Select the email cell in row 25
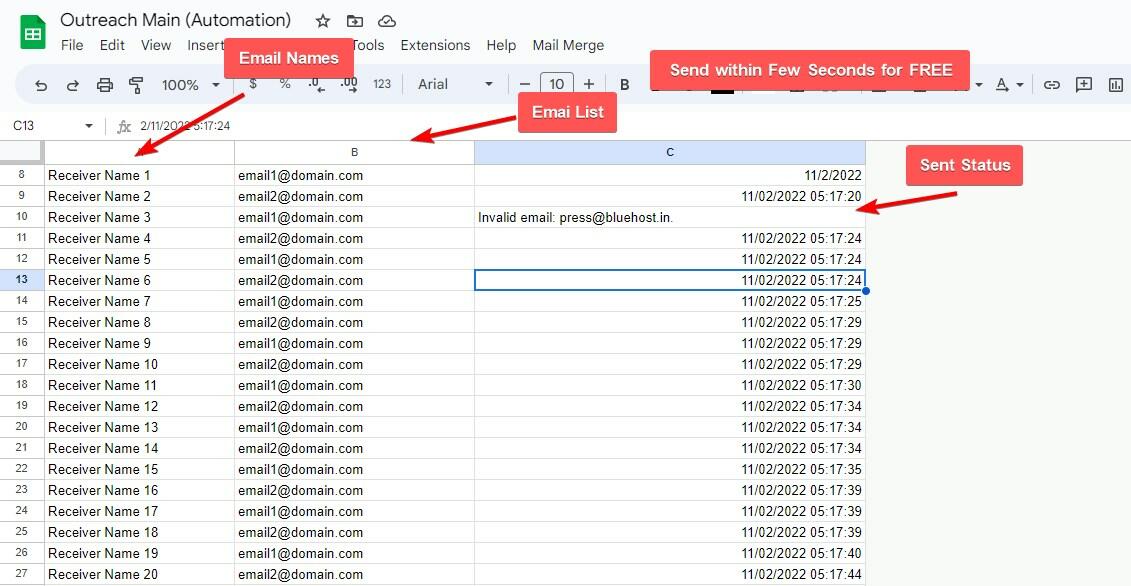Viewport: 1131px width, 586px height. (x=354, y=532)
